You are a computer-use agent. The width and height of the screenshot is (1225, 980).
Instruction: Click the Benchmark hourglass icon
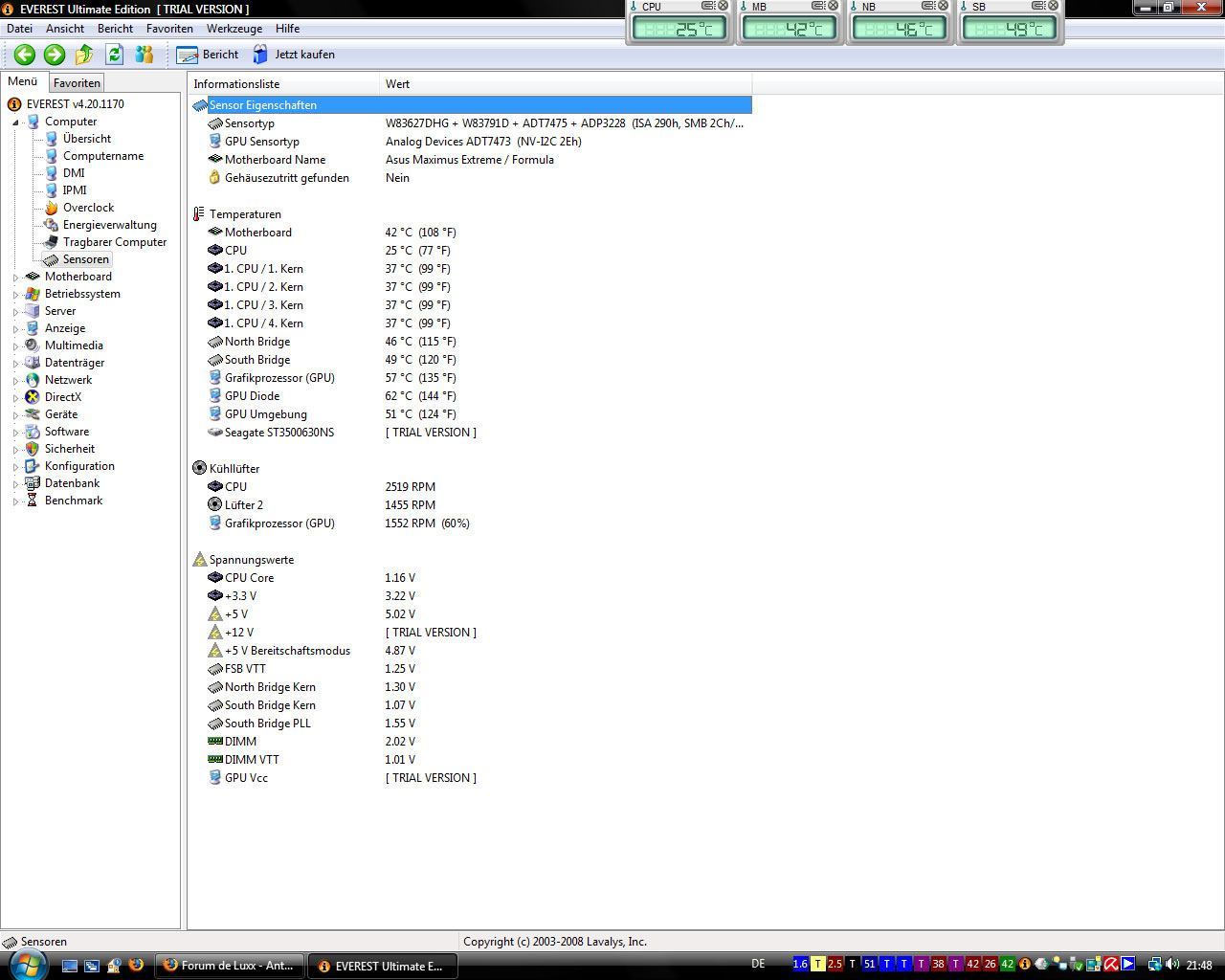tap(33, 501)
